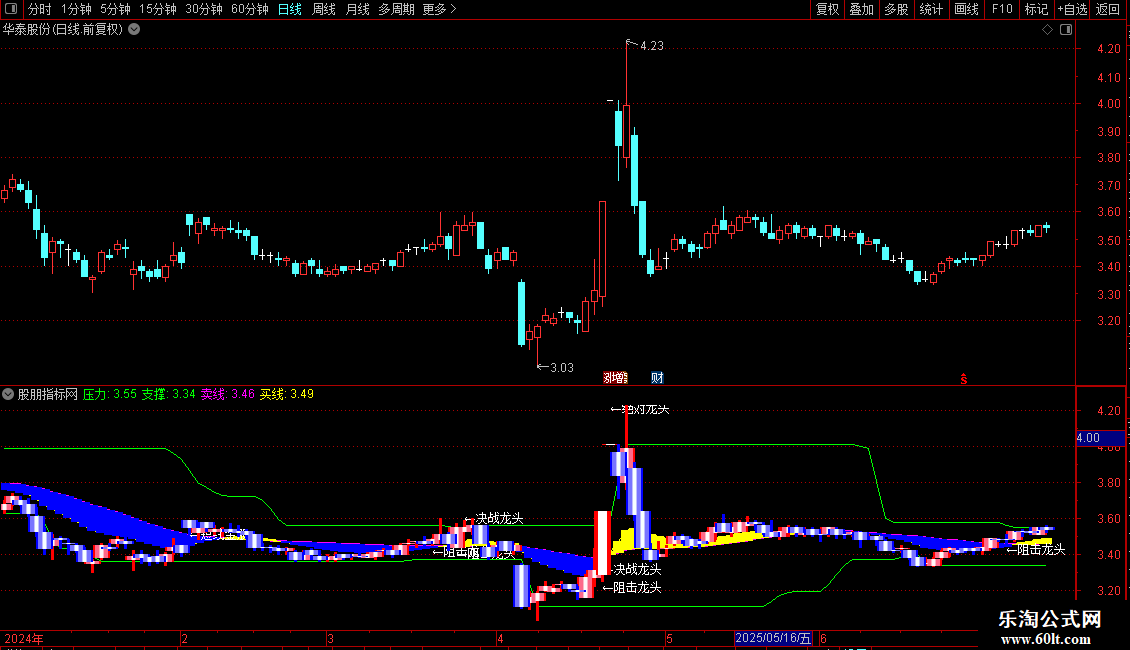
Task: Switch to the 分时 tab
Action: point(40,9)
